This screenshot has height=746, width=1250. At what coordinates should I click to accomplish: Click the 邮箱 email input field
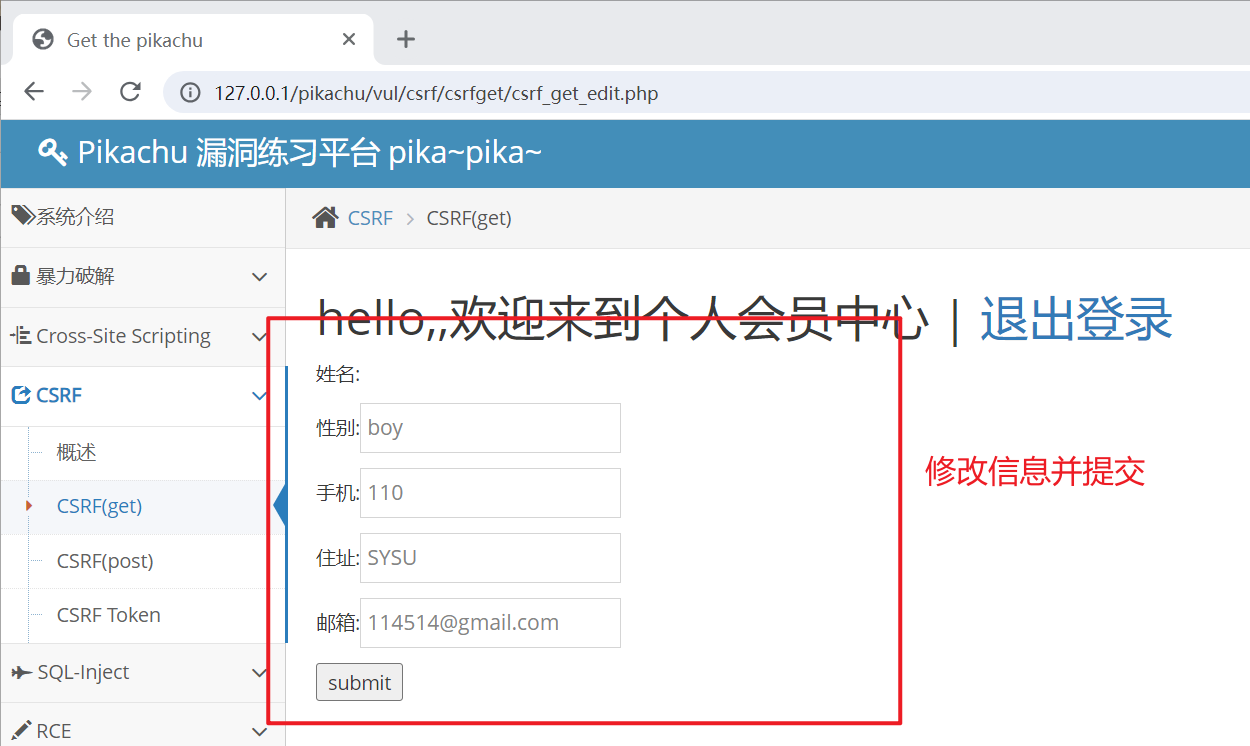490,623
